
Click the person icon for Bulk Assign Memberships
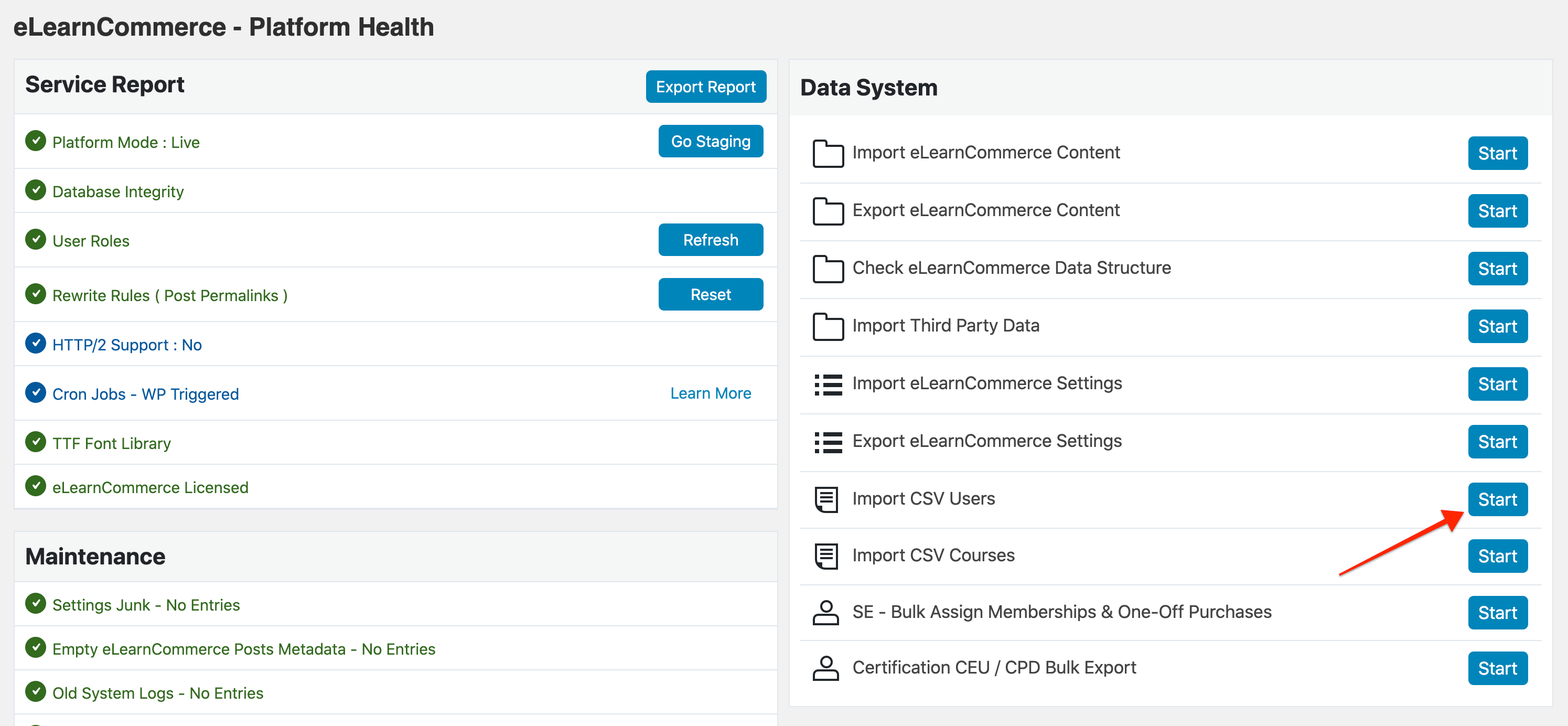click(x=826, y=612)
